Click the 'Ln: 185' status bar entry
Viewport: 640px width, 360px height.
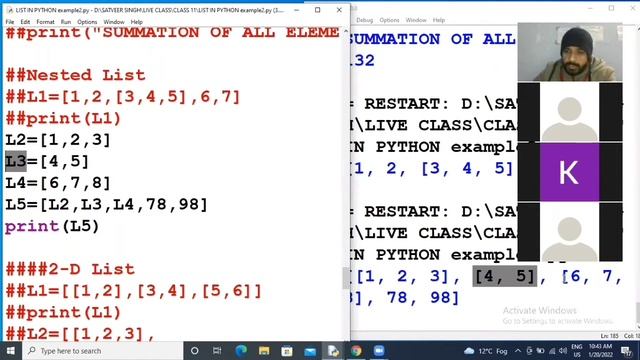coord(609,336)
